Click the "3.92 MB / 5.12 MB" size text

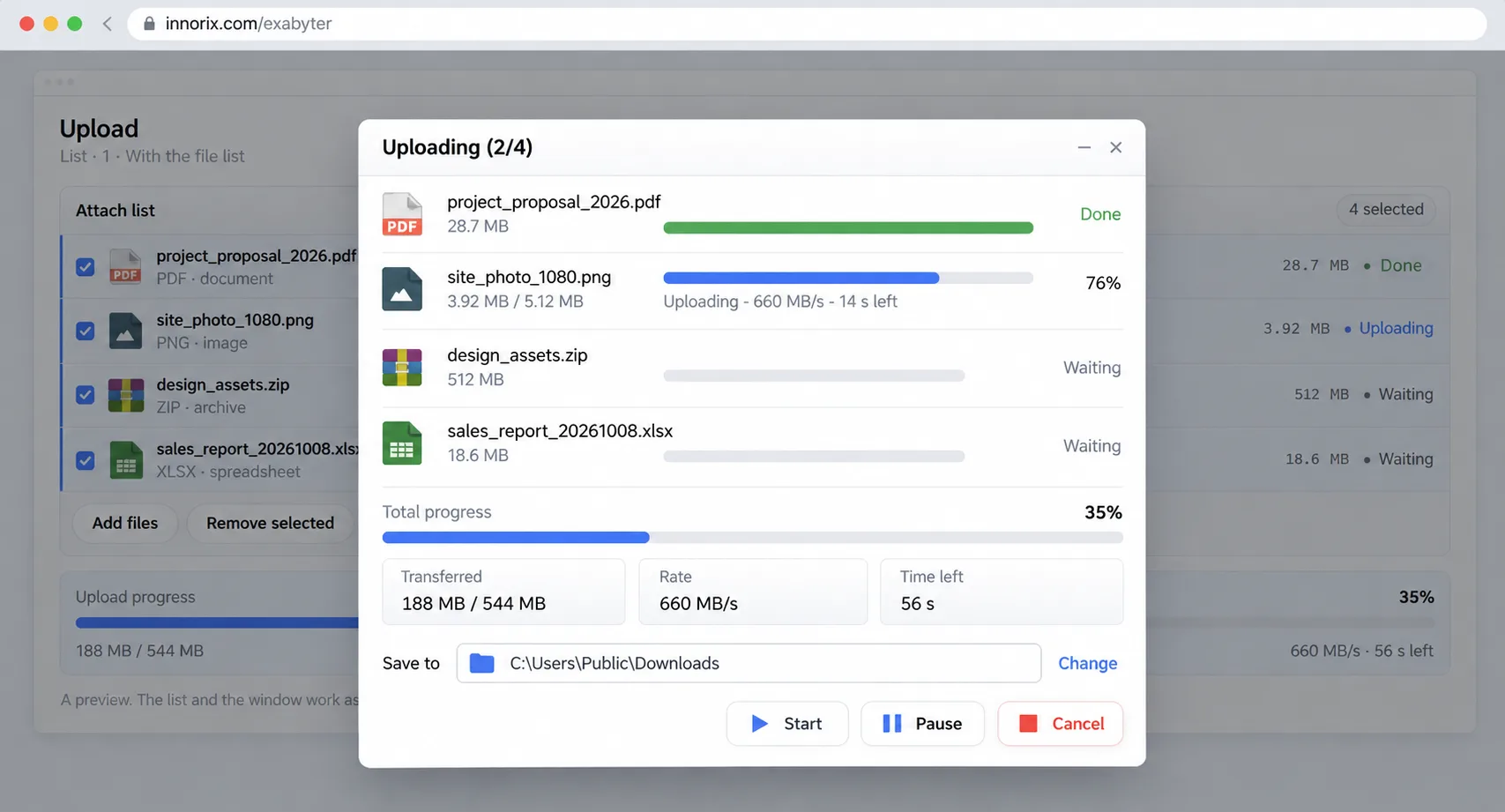pos(515,302)
